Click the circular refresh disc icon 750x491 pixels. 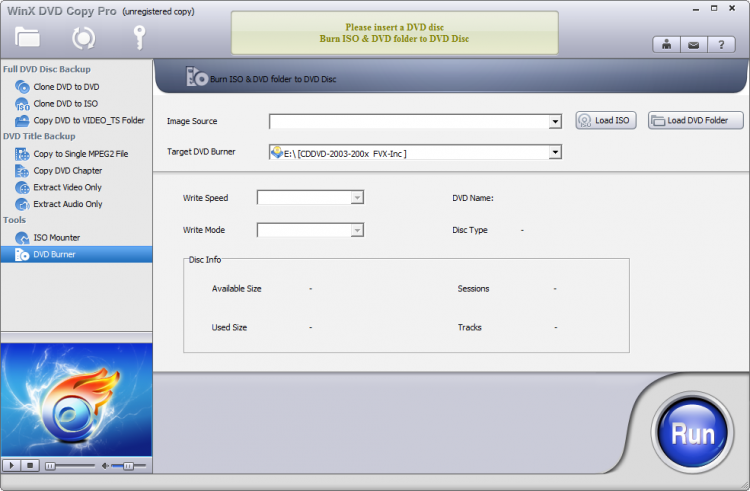pyautogui.click(x=83, y=38)
